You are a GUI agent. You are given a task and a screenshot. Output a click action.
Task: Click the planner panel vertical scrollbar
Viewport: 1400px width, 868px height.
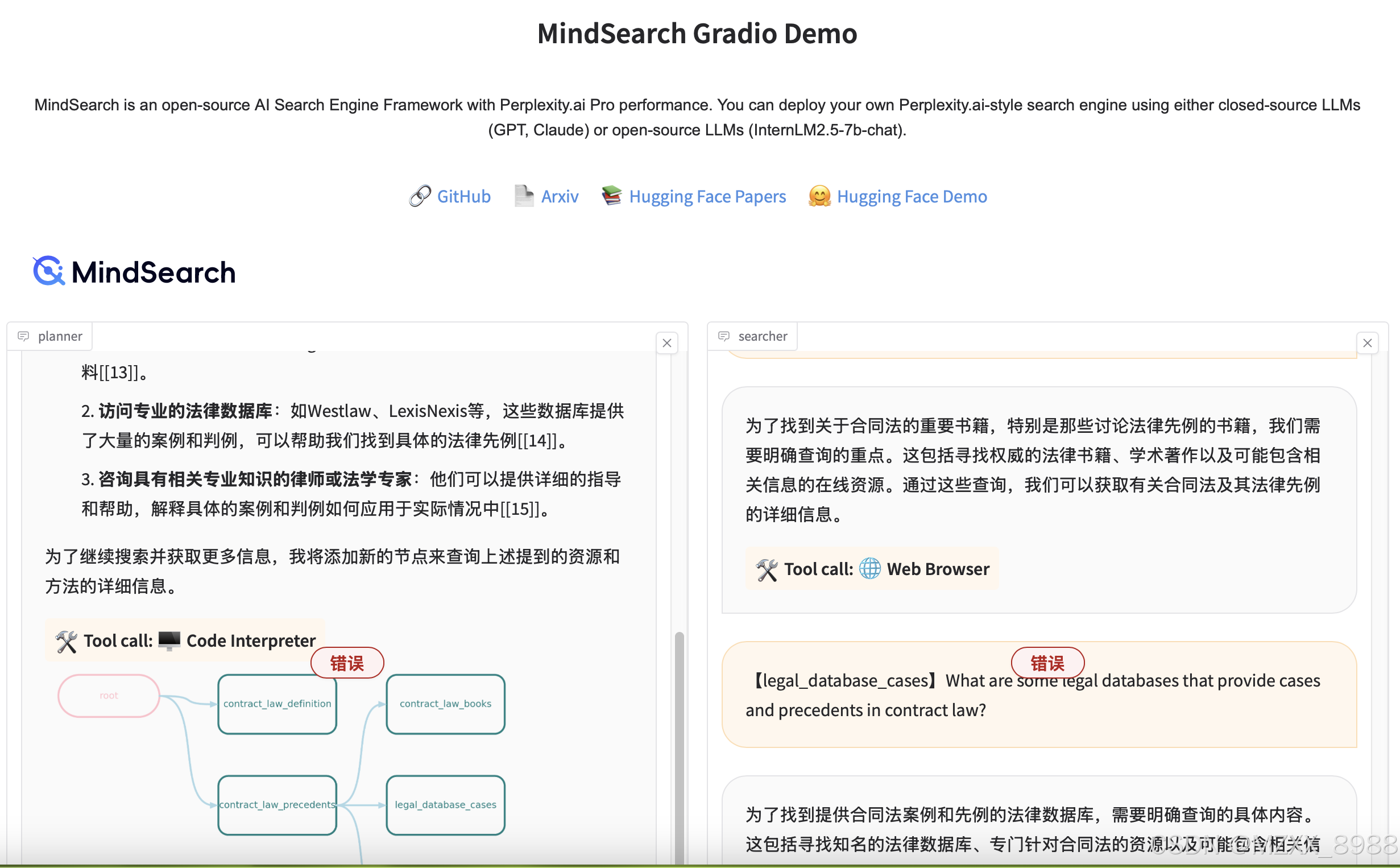pos(680,746)
